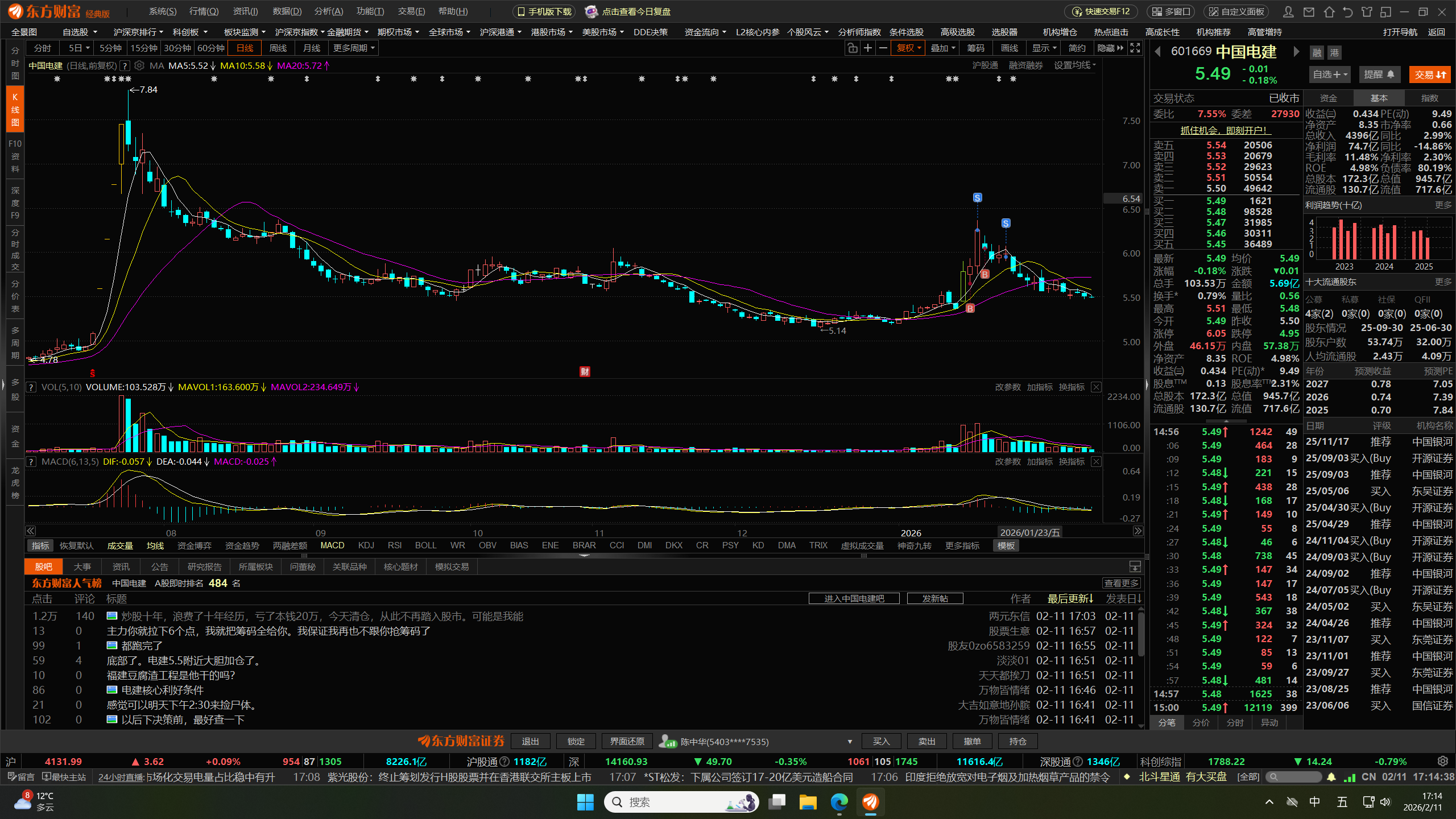Toggle the 模板 template button
Screen dimensions: 1456x819
click(x=1006, y=546)
